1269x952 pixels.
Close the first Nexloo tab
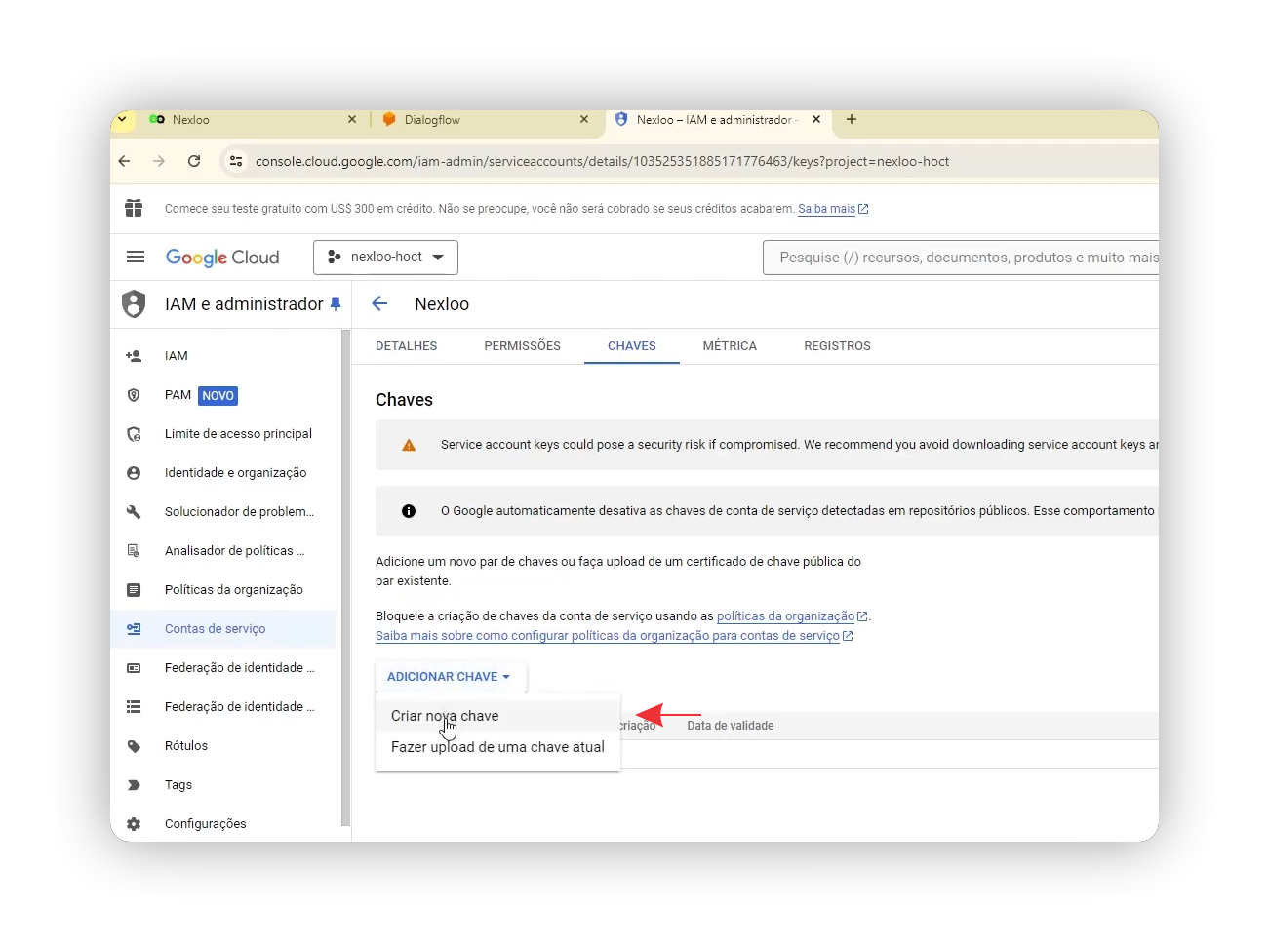[352, 120]
